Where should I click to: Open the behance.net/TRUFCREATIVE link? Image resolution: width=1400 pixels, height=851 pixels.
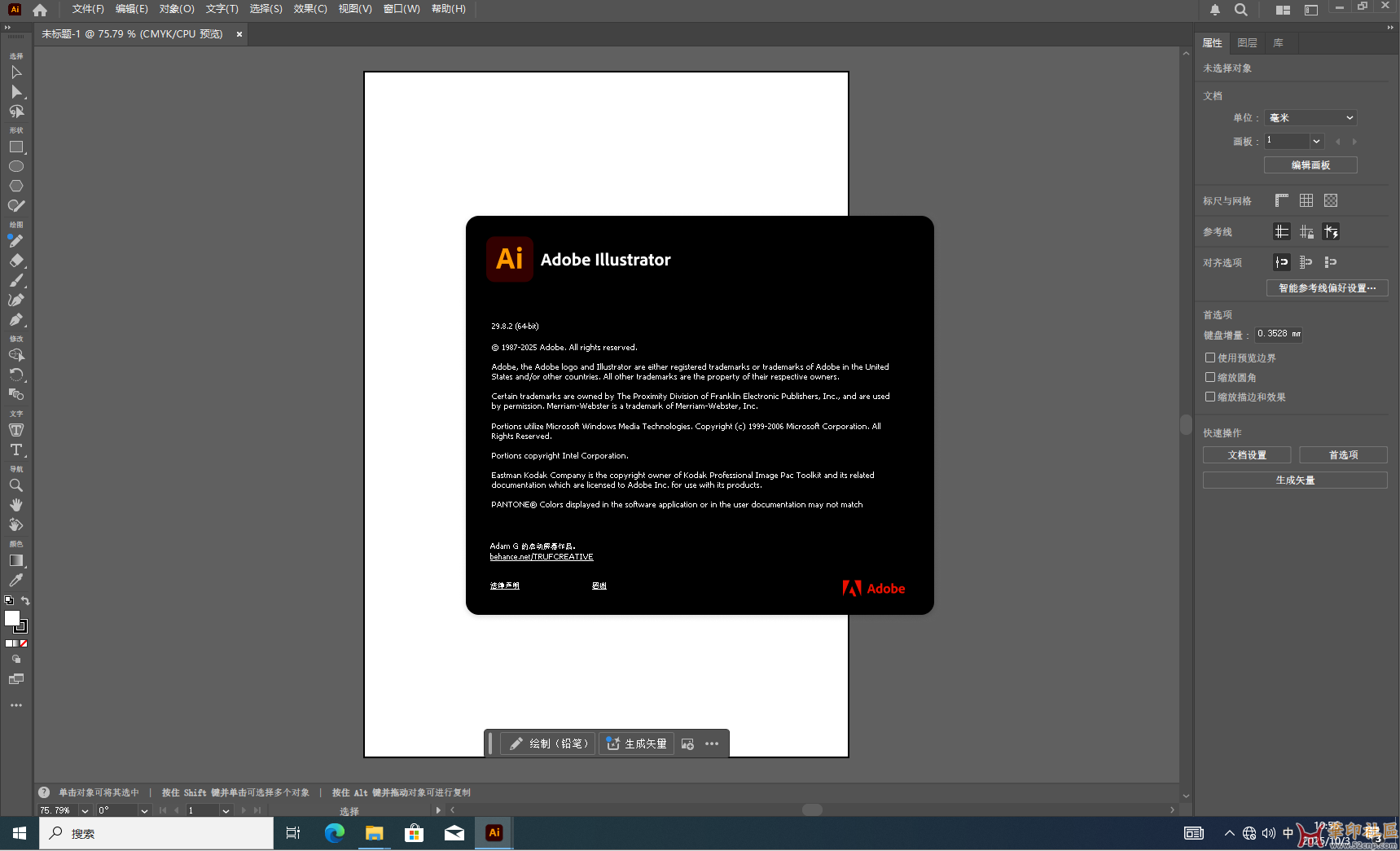(542, 557)
